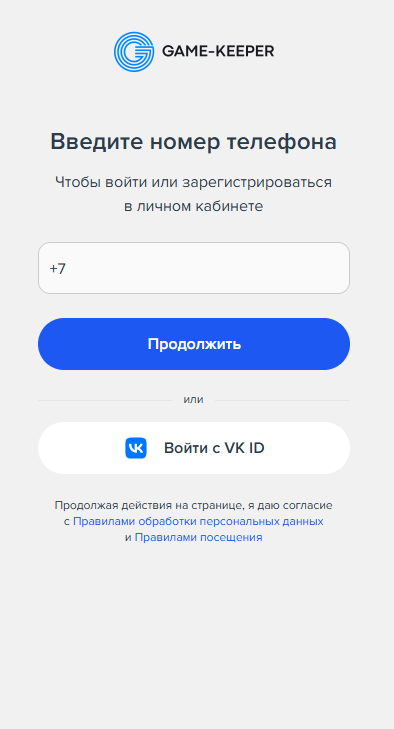Click the round blue Game-Keeper G logo
This screenshot has height=729, width=394.
[x=134, y=52]
